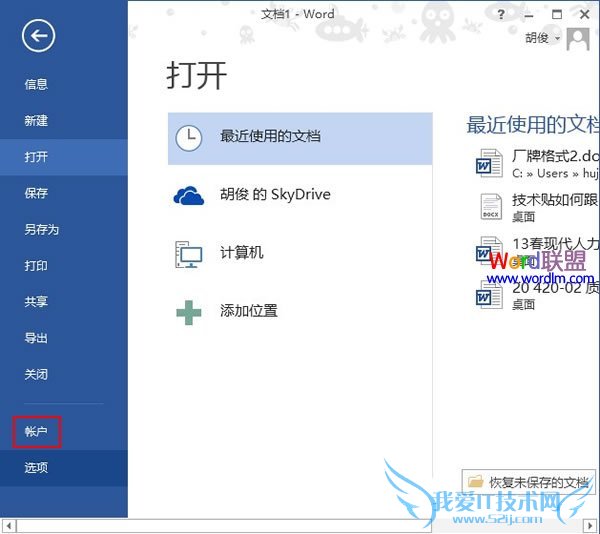Open recent file 厂牌格式2.doc
Image resolution: width=600 pixels, height=534 pixels.
click(536, 164)
